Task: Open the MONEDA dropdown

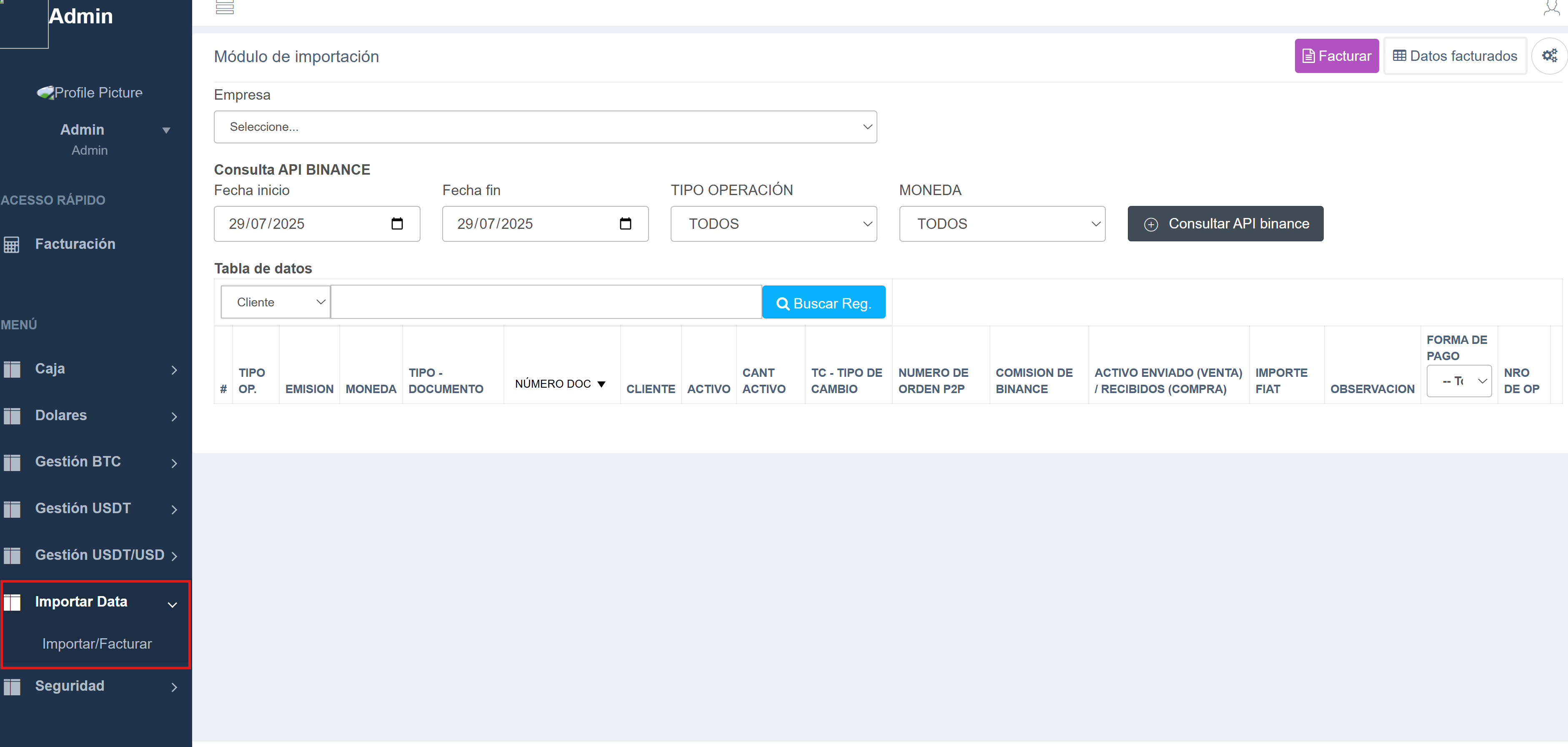Action: pos(1001,223)
